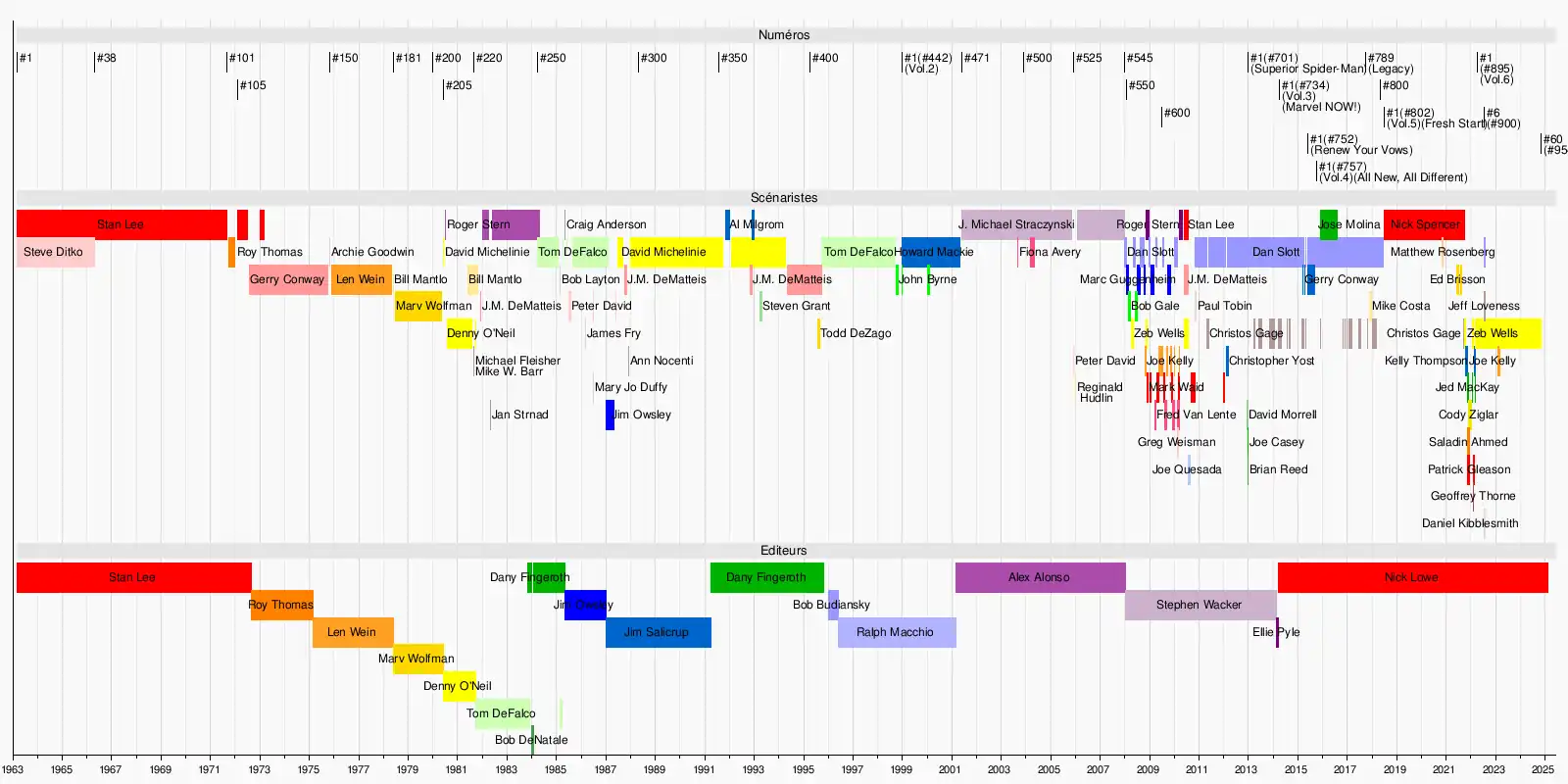
Task: Select the lavender Ralph Macchio bar
Action: pyautogui.click(x=896, y=632)
